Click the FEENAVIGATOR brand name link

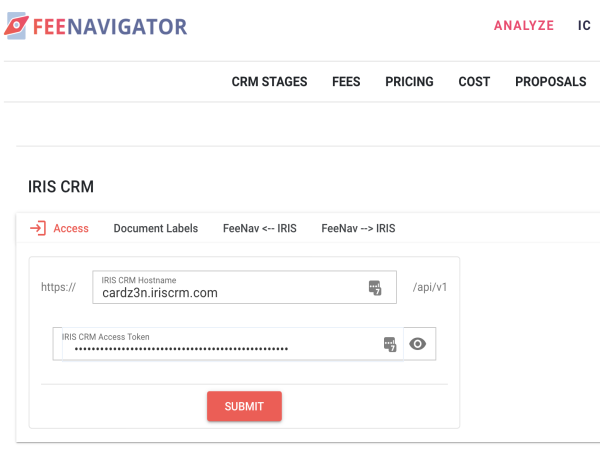110,27
